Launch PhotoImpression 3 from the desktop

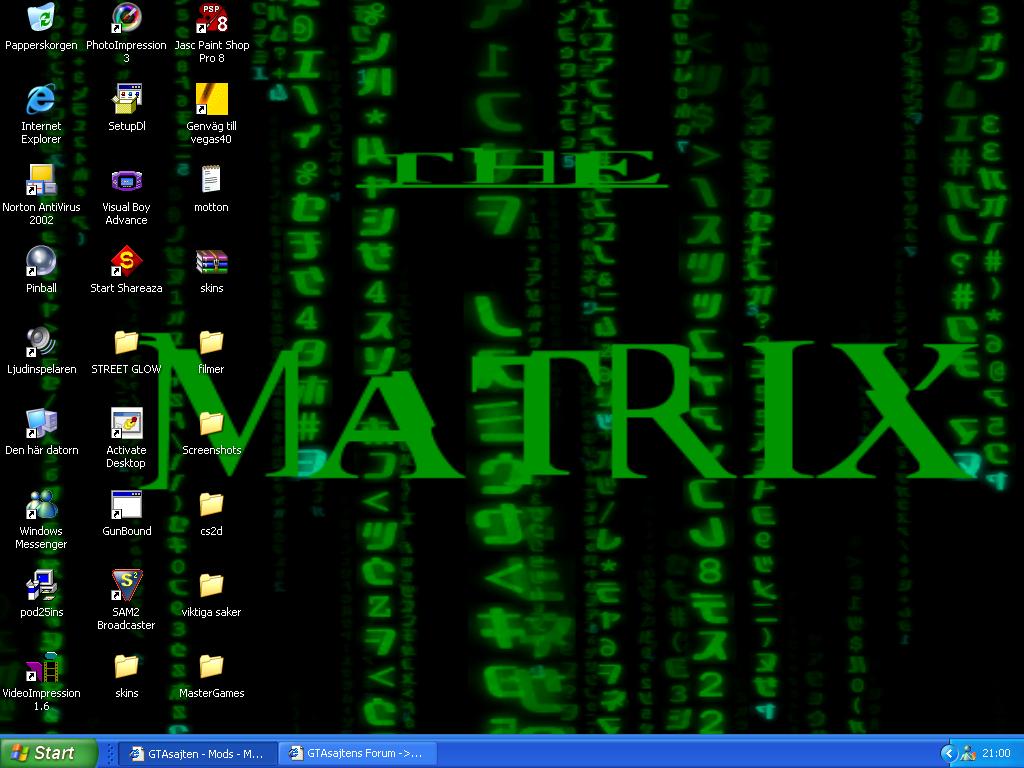[126, 18]
